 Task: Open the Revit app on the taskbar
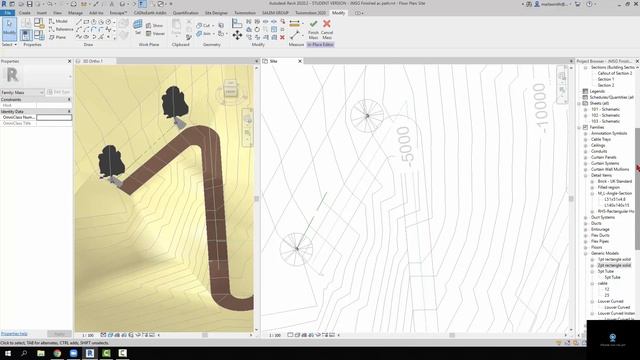90,353
